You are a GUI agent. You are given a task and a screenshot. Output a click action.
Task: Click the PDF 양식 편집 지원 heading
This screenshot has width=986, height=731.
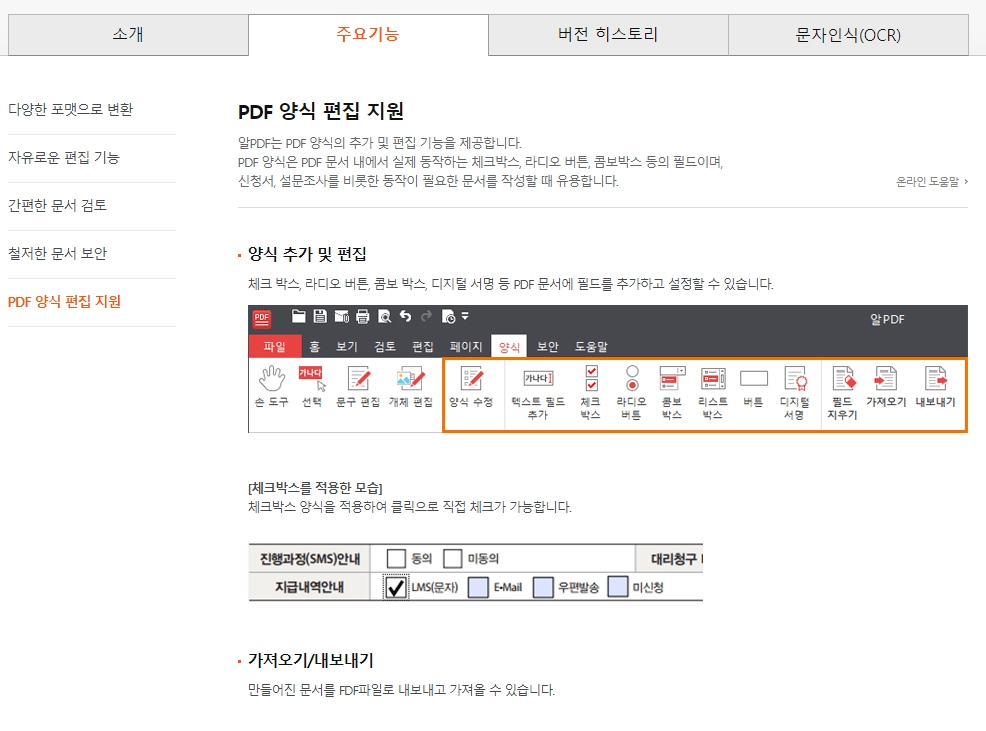(321, 112)
